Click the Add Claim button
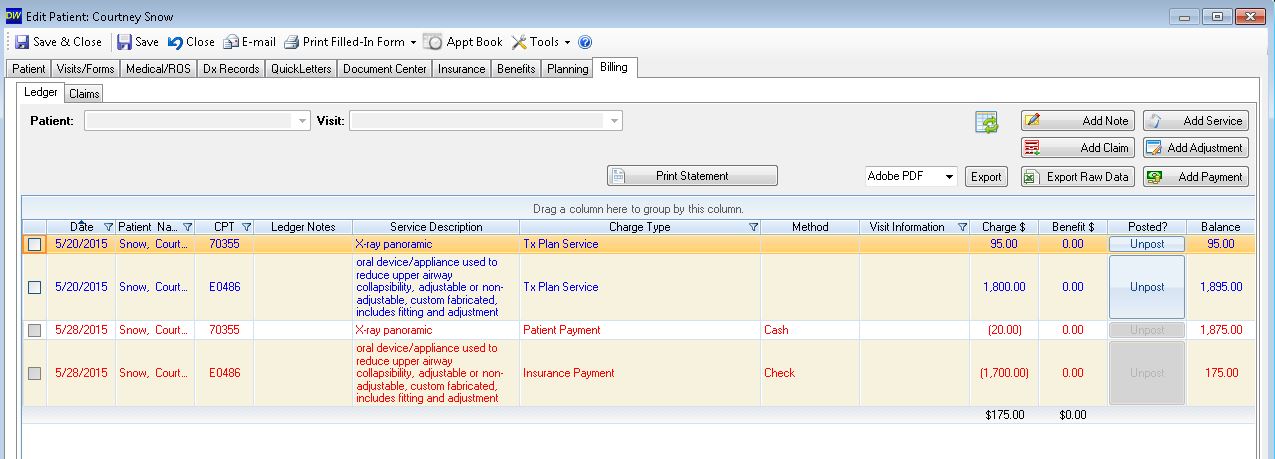The width and height of the screenshot is (1275, 459). point(1077,148)
